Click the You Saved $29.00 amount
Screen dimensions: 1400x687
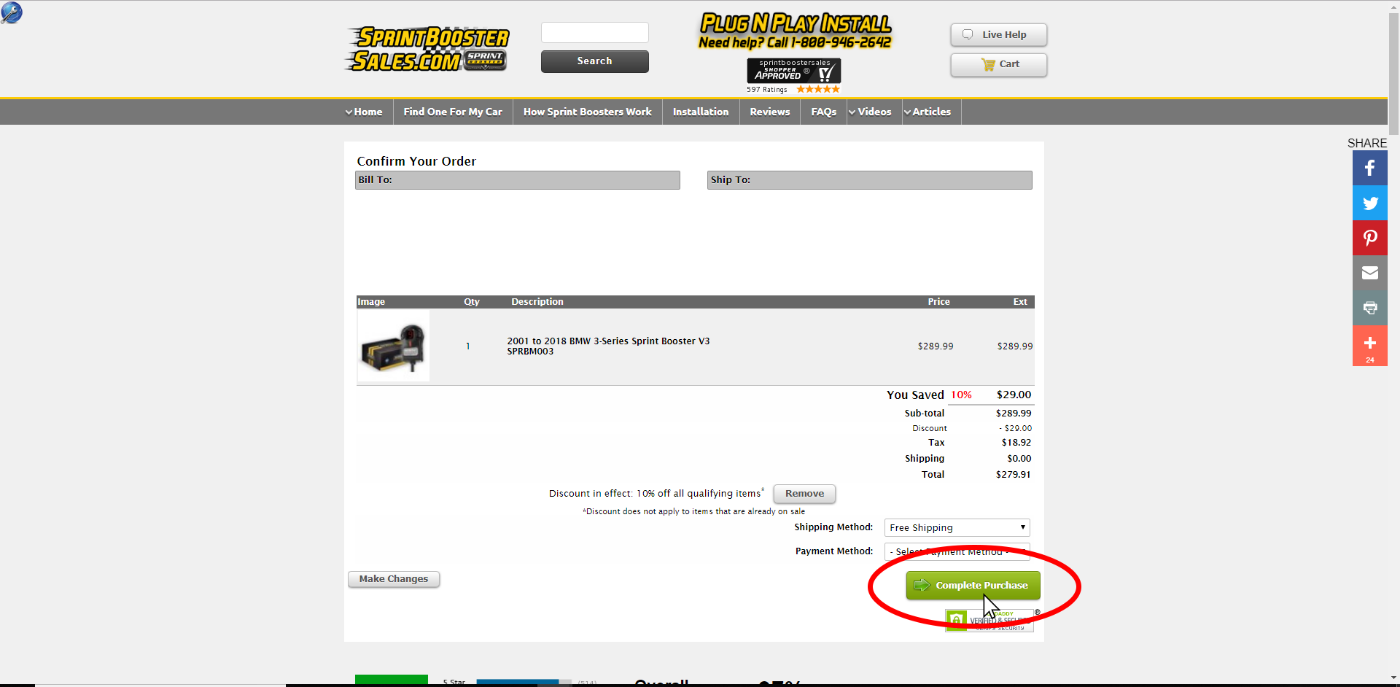(x=1013, y=395)
